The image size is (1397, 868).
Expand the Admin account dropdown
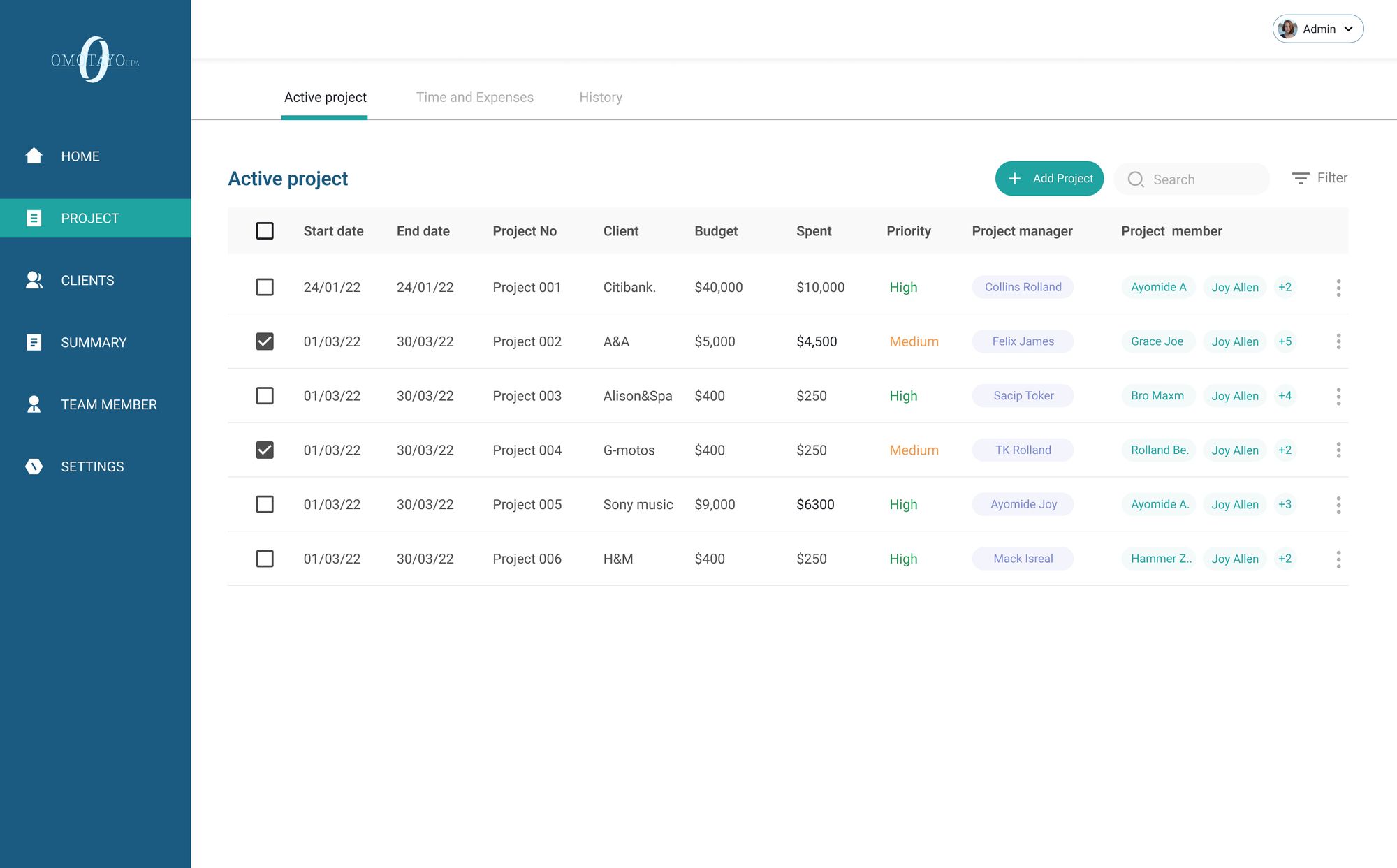point(1317,29)
